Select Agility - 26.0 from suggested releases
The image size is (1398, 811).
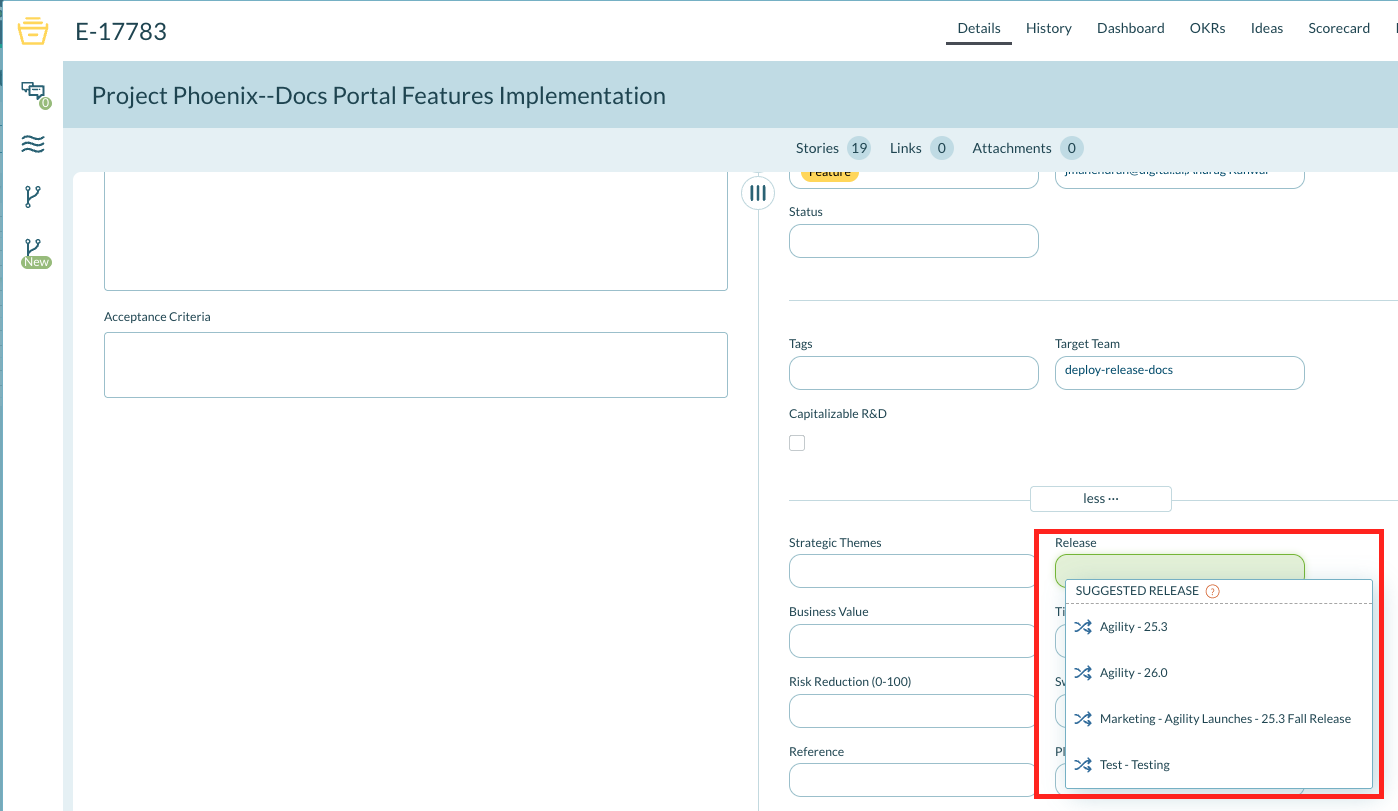coord(1134,672)
